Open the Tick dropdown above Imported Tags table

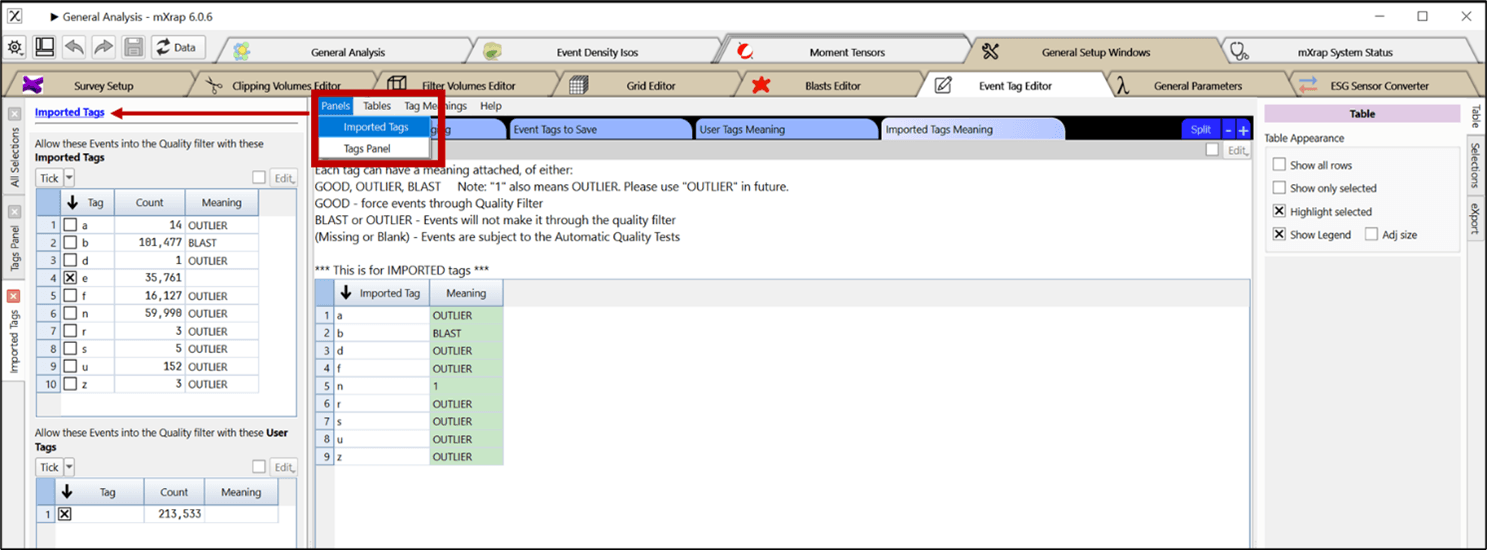point(69,178)
